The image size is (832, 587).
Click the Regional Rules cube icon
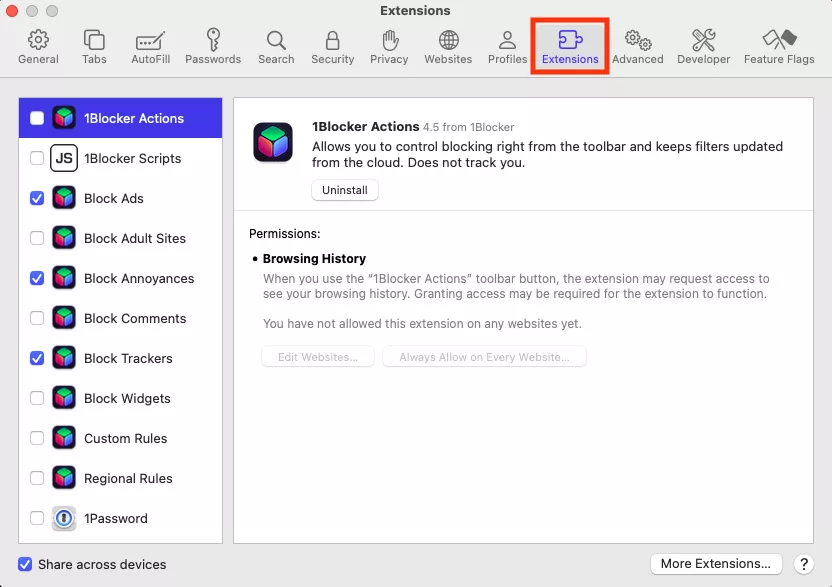tap(64, 478)
